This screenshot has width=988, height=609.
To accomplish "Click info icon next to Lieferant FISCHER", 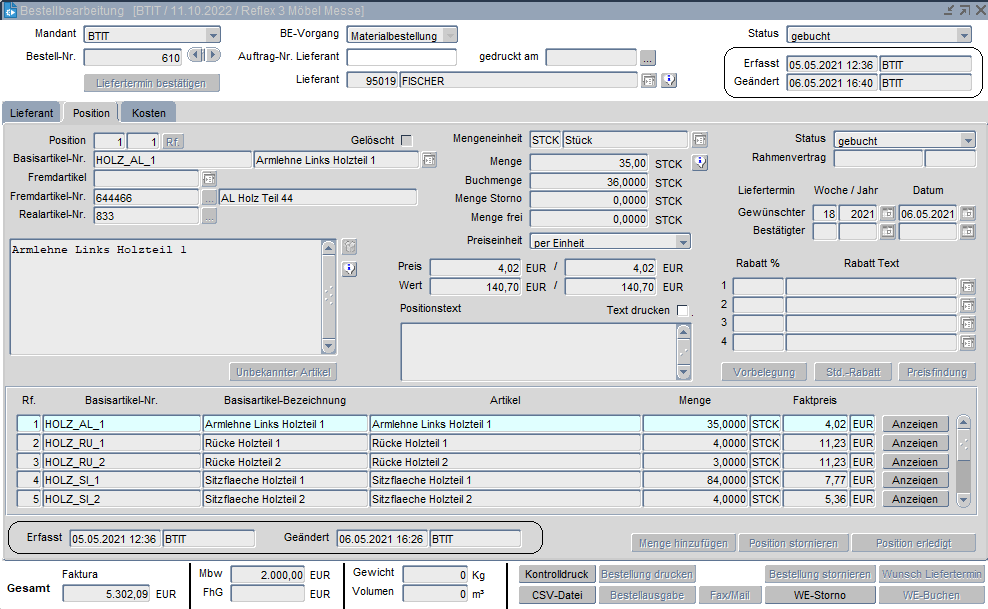I will click(670, 81).
